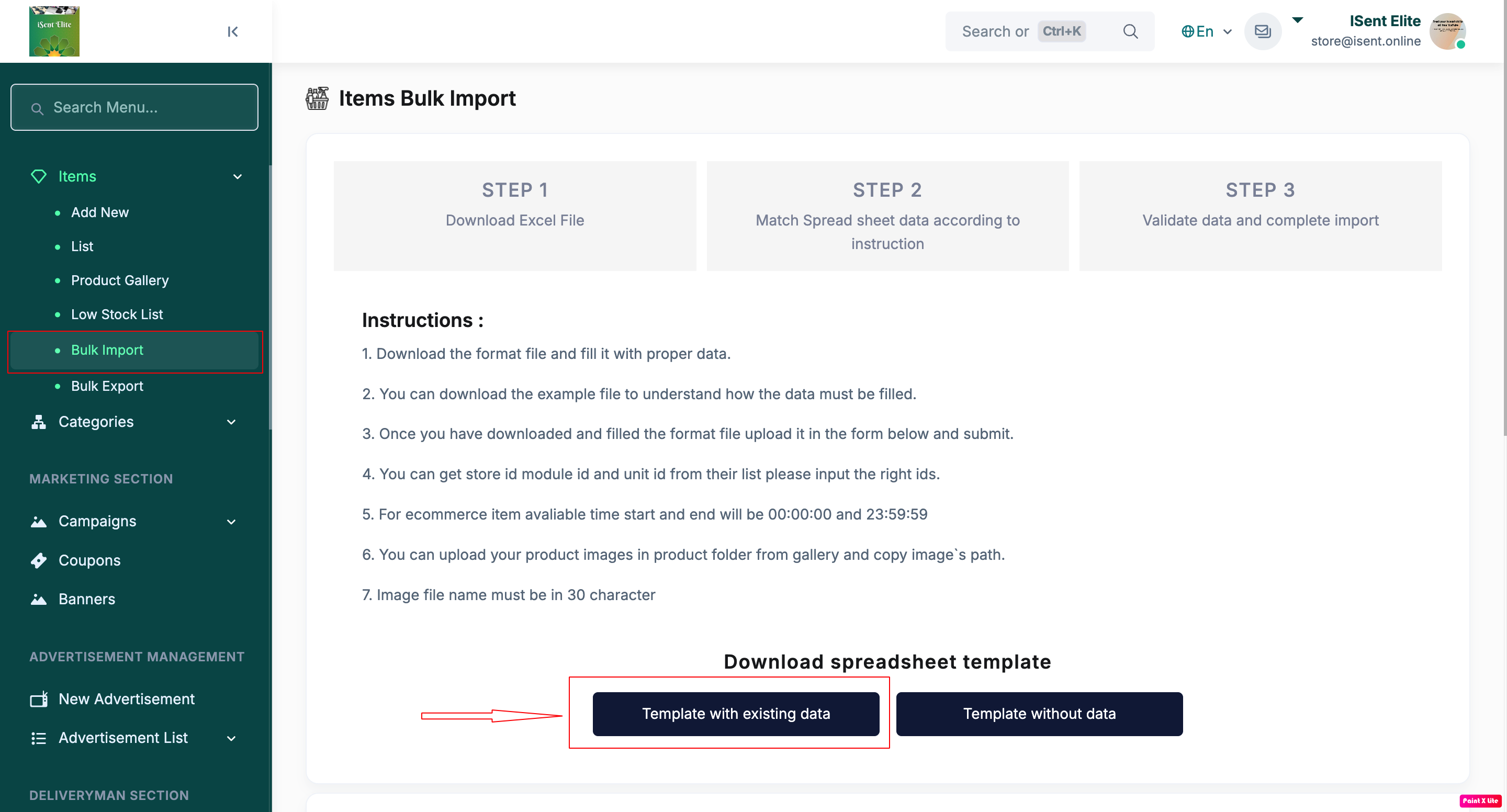Select Low Stock List menu item
Screen dimensions: 1507x812
pos(117,314)
